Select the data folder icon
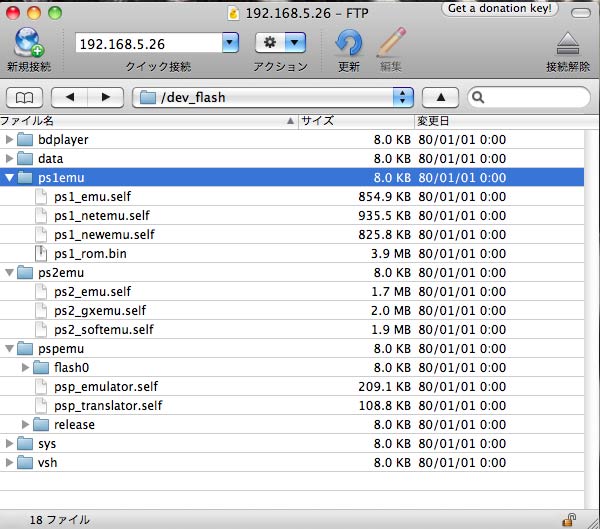The width and height of the screenshot is (600, 529). point(25,158)
